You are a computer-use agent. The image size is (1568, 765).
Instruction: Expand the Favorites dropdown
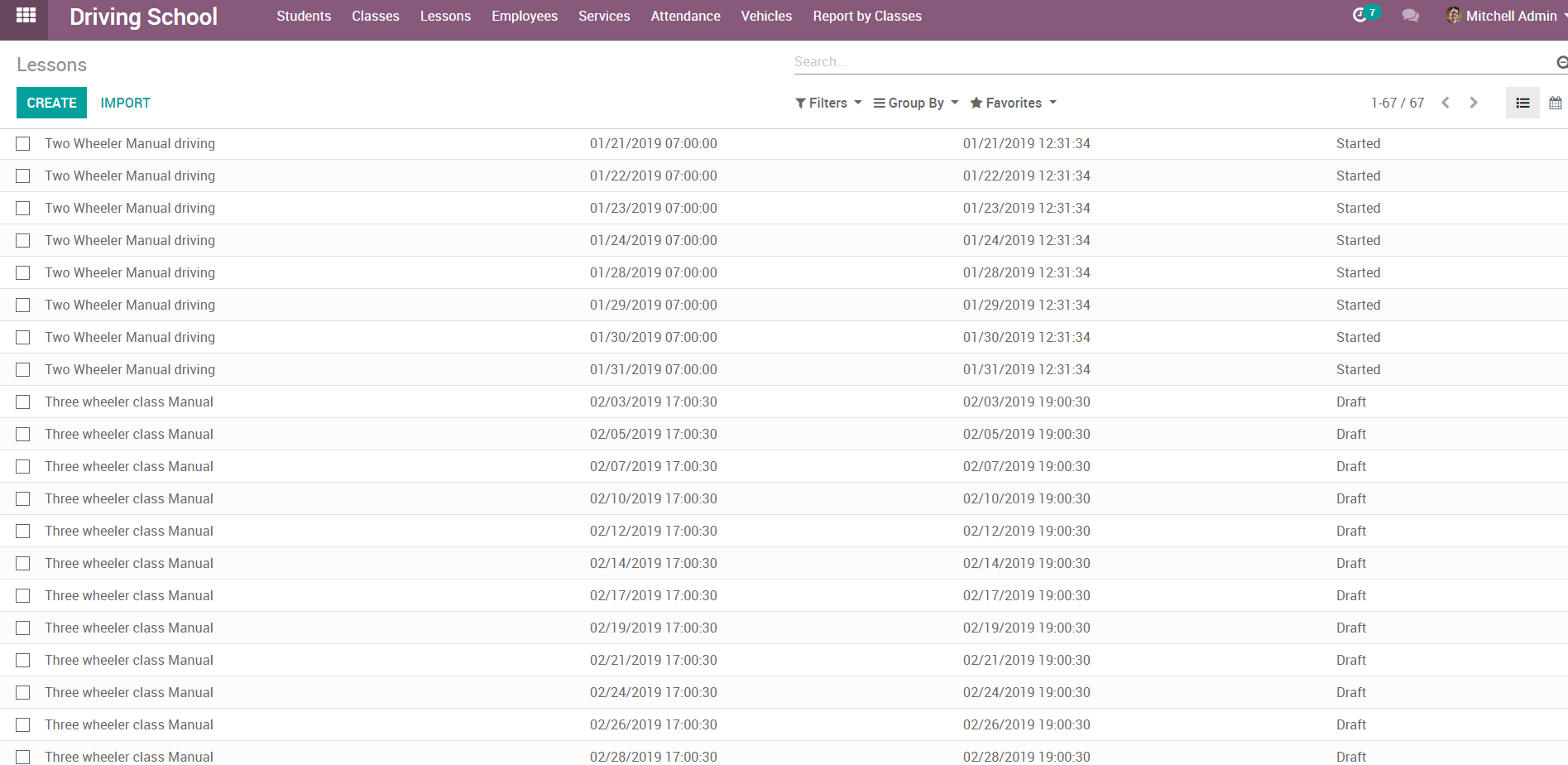[1013, 103]
